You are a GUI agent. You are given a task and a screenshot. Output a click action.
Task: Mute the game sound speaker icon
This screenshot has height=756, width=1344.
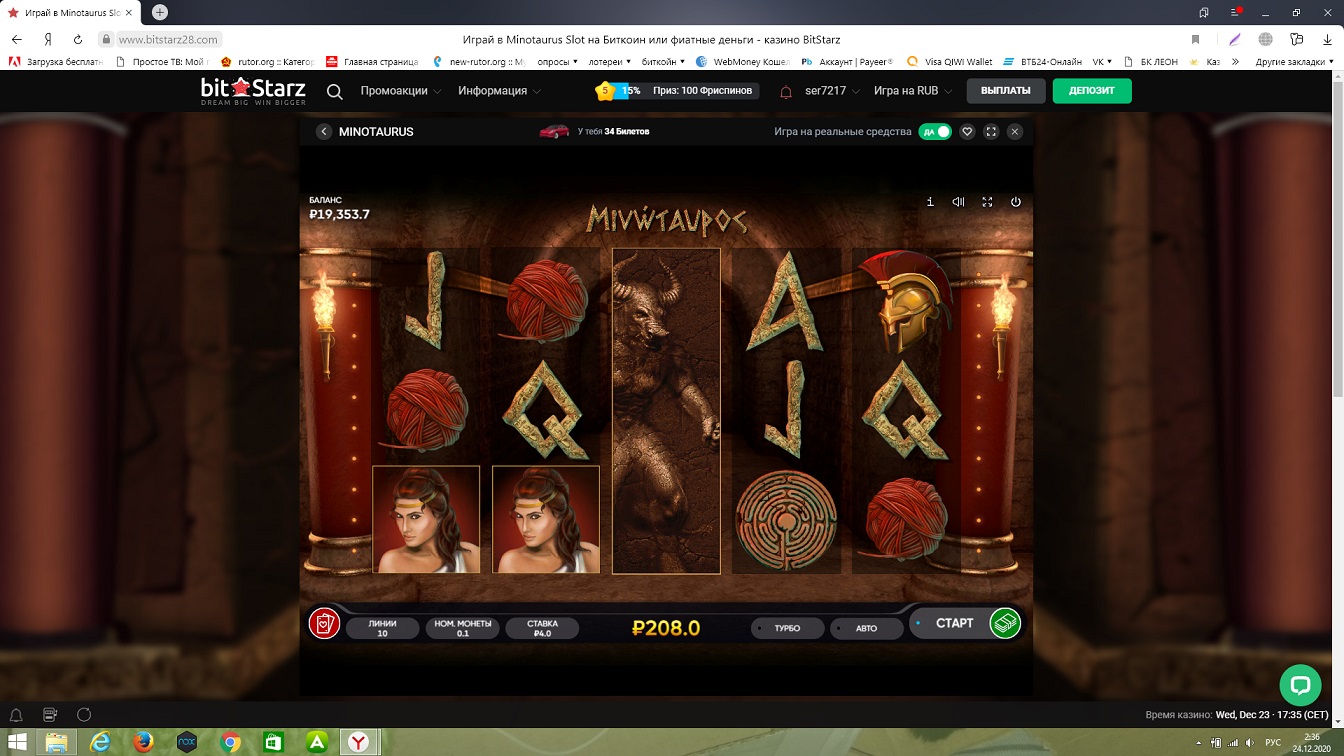coord(958,202)
